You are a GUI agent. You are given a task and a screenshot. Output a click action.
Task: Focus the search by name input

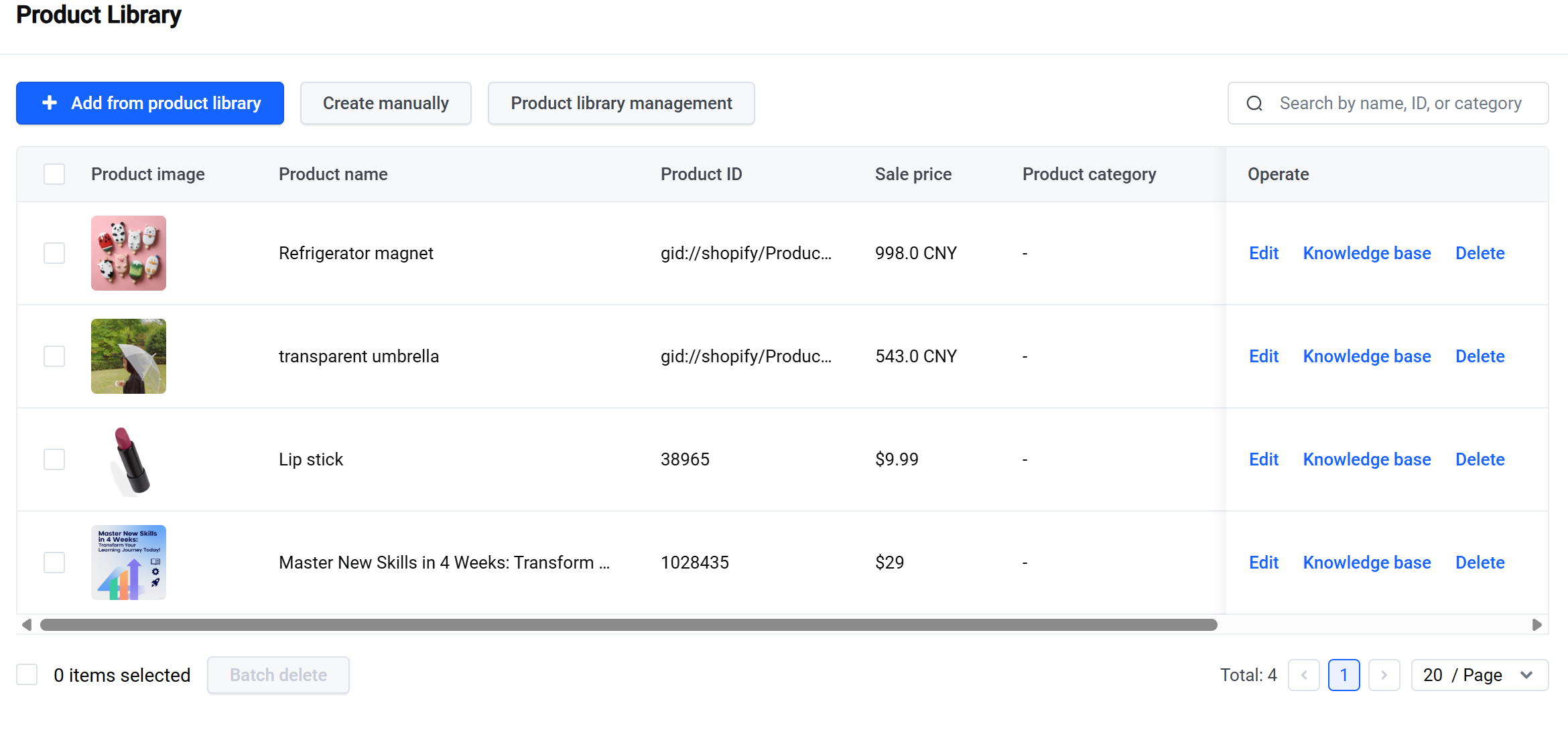1400,103
